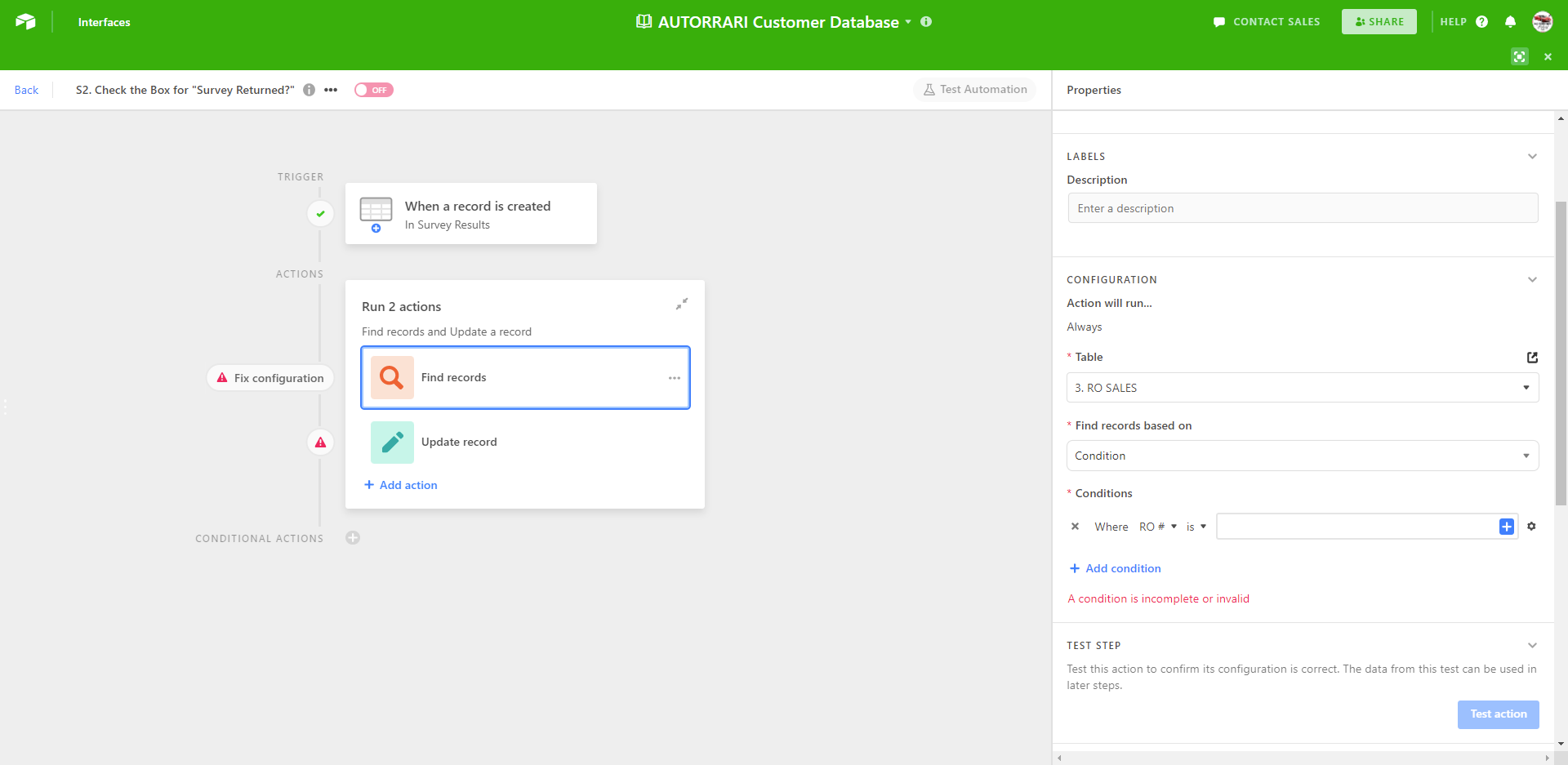Click the Test action button

tap(1499, 714)
